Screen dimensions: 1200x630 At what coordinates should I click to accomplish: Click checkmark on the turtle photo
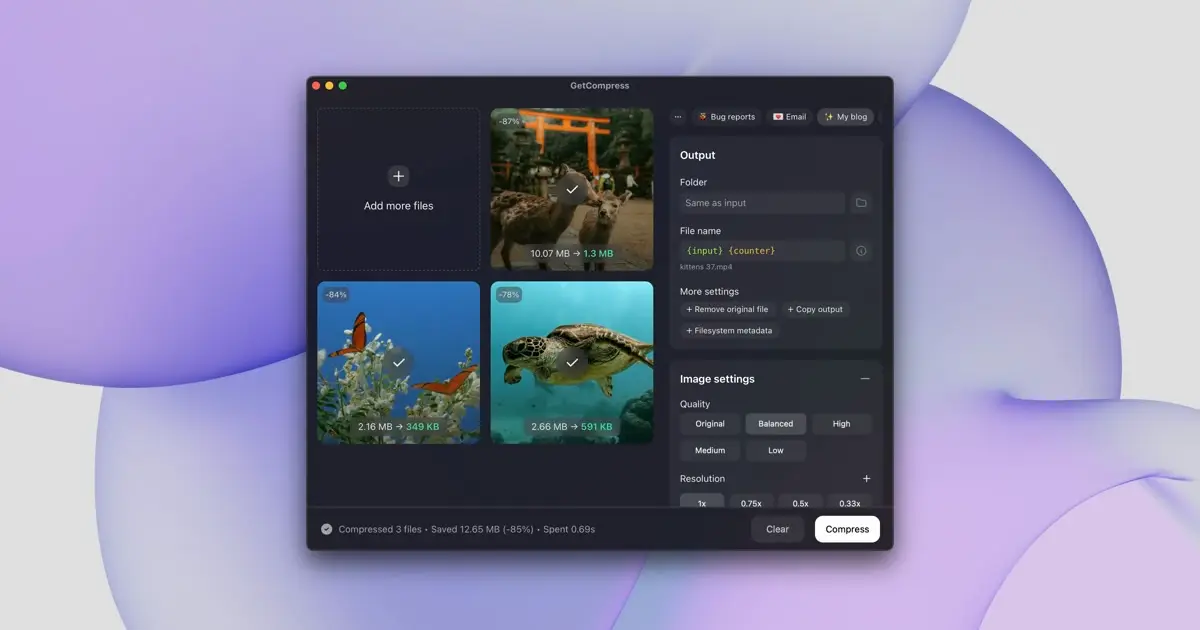572,362
